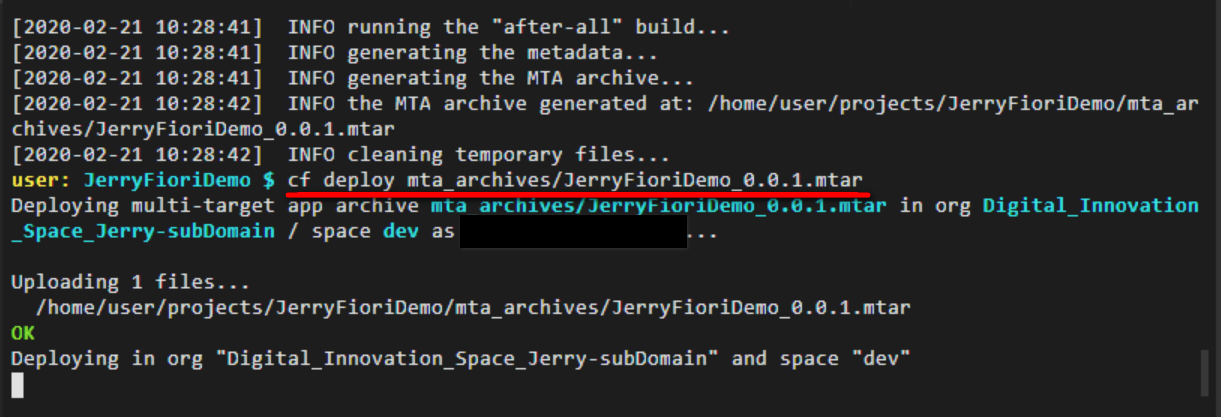Image resolution: width=1221 pixels, height=417 pixels.
Task: Click the wrapped chives/JerryFioriDemo_0.0.1.mtar line
Action: tap(202, 129)
